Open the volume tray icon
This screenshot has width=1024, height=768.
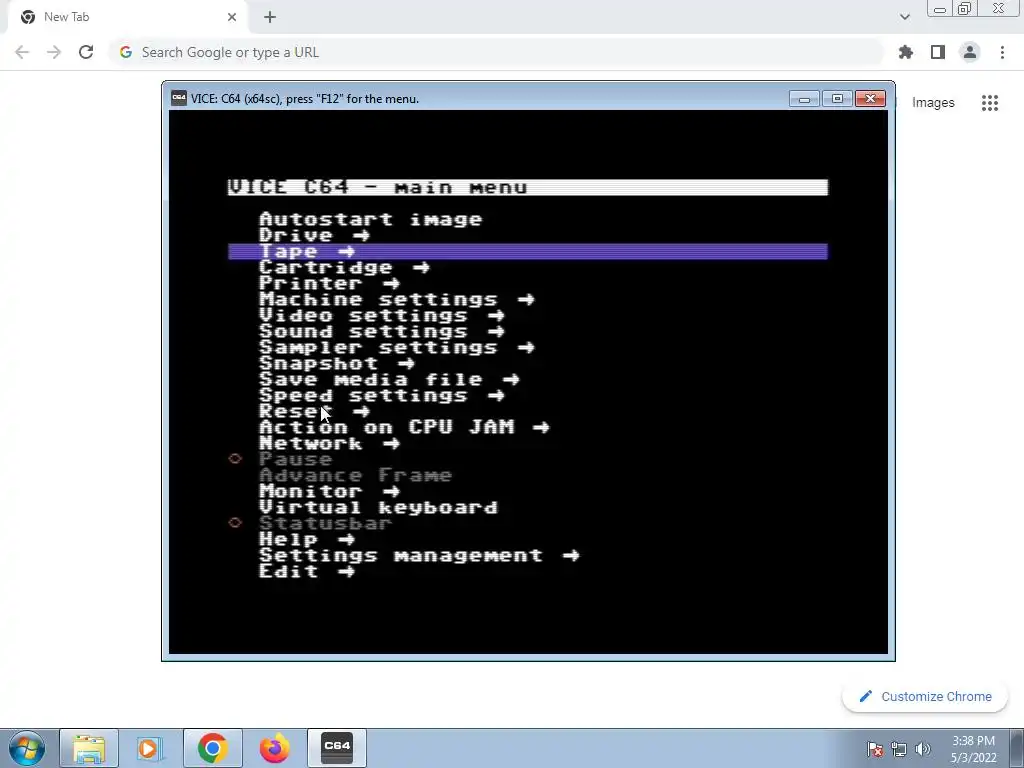[923, 749]
